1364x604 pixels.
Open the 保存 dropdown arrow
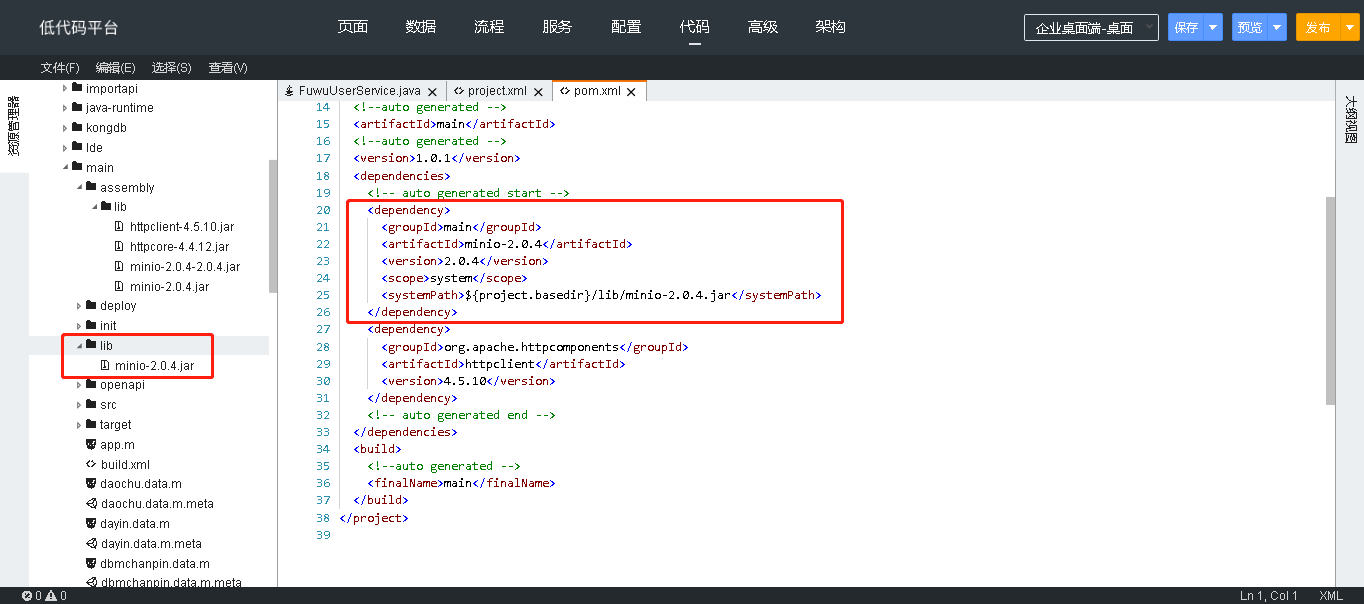coord(1213,28)
